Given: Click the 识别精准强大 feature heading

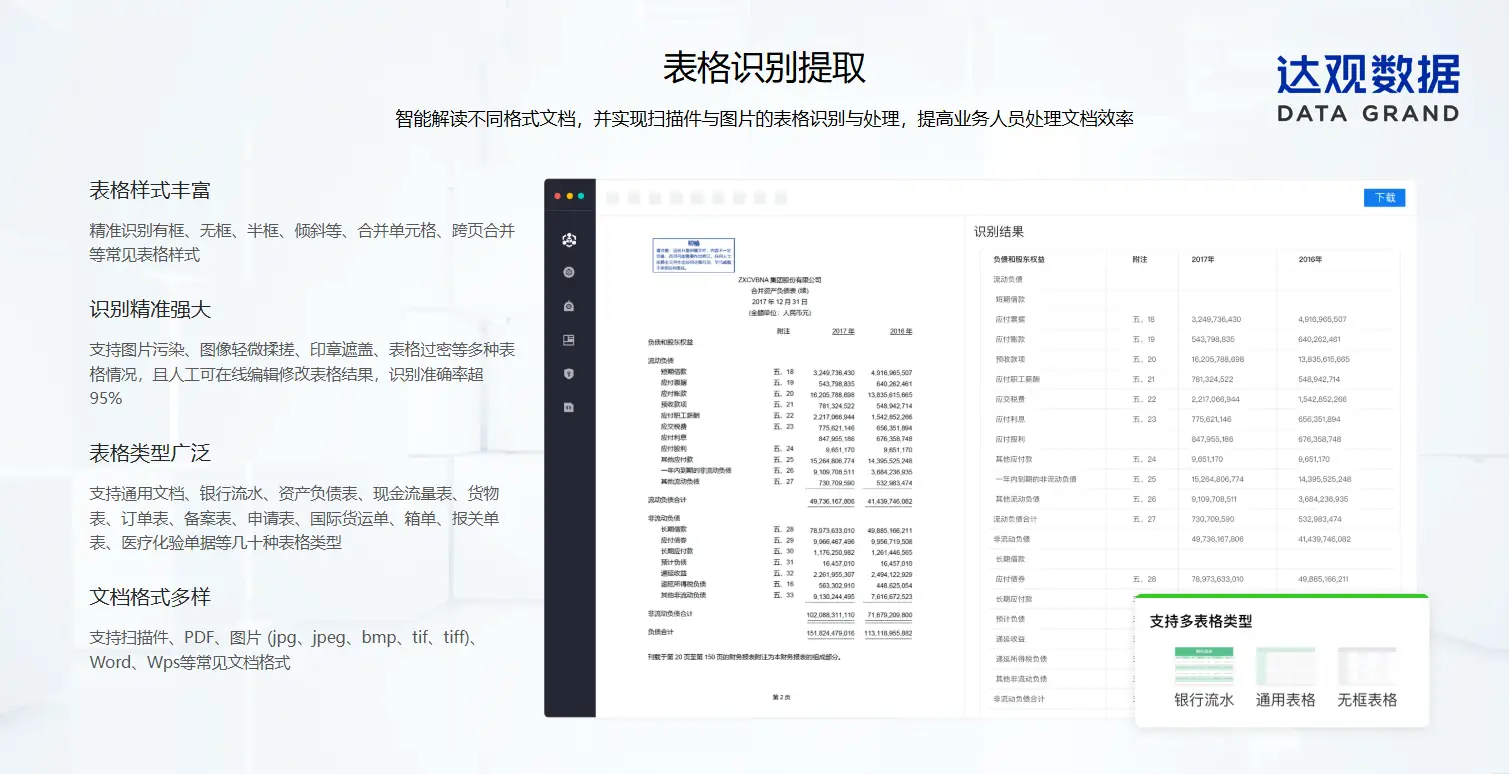Looking at the screenshot, I should (150, 309).
